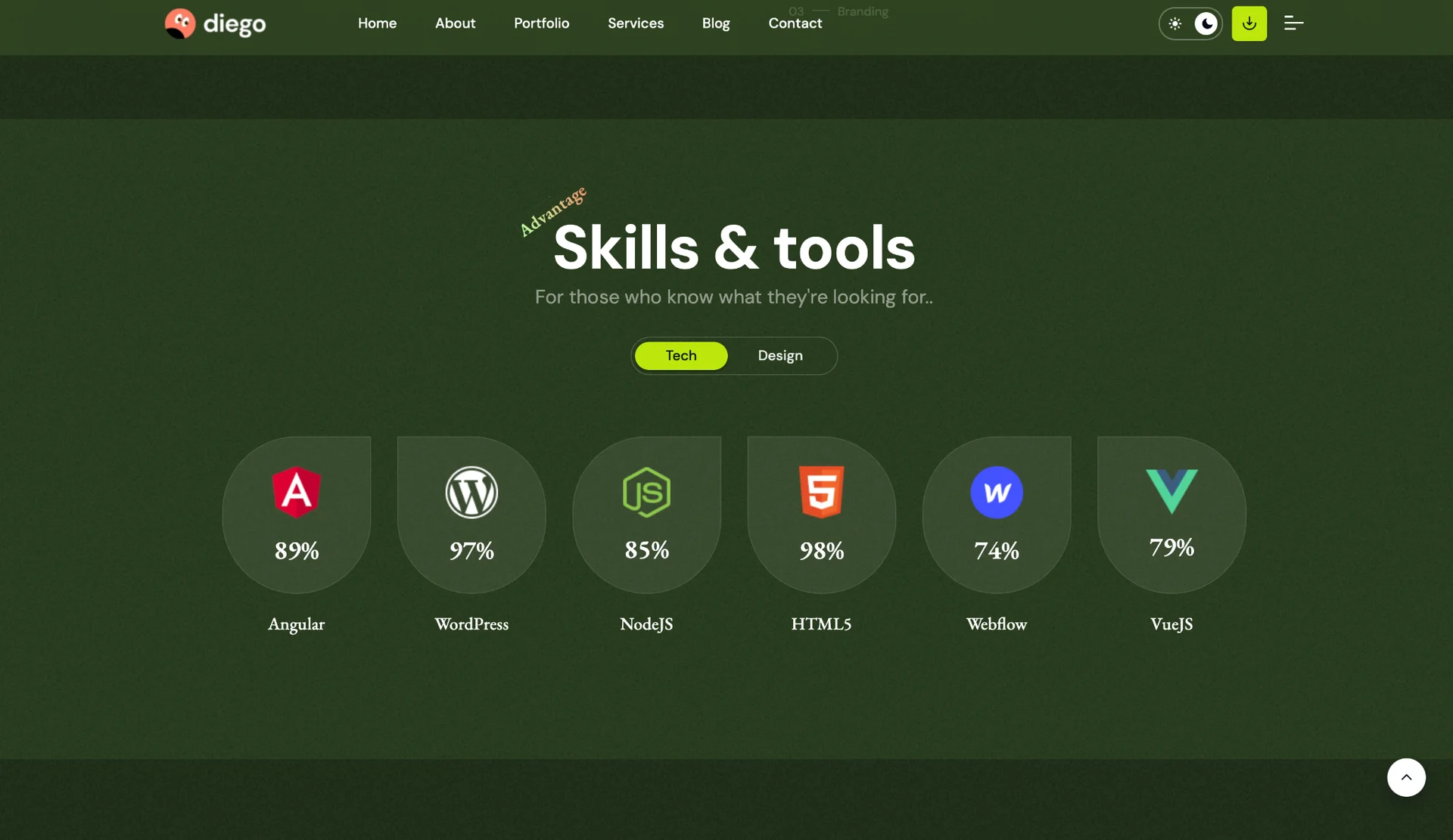Click the VueJS logo icon
This screenshot has width=1453, height=840.
[1171, 490]
